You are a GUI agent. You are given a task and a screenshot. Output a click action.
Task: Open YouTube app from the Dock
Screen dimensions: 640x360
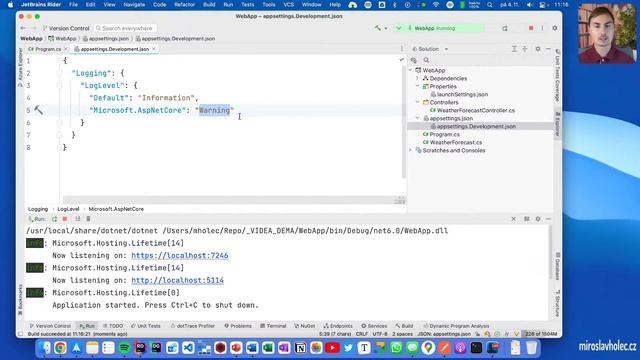332,348
